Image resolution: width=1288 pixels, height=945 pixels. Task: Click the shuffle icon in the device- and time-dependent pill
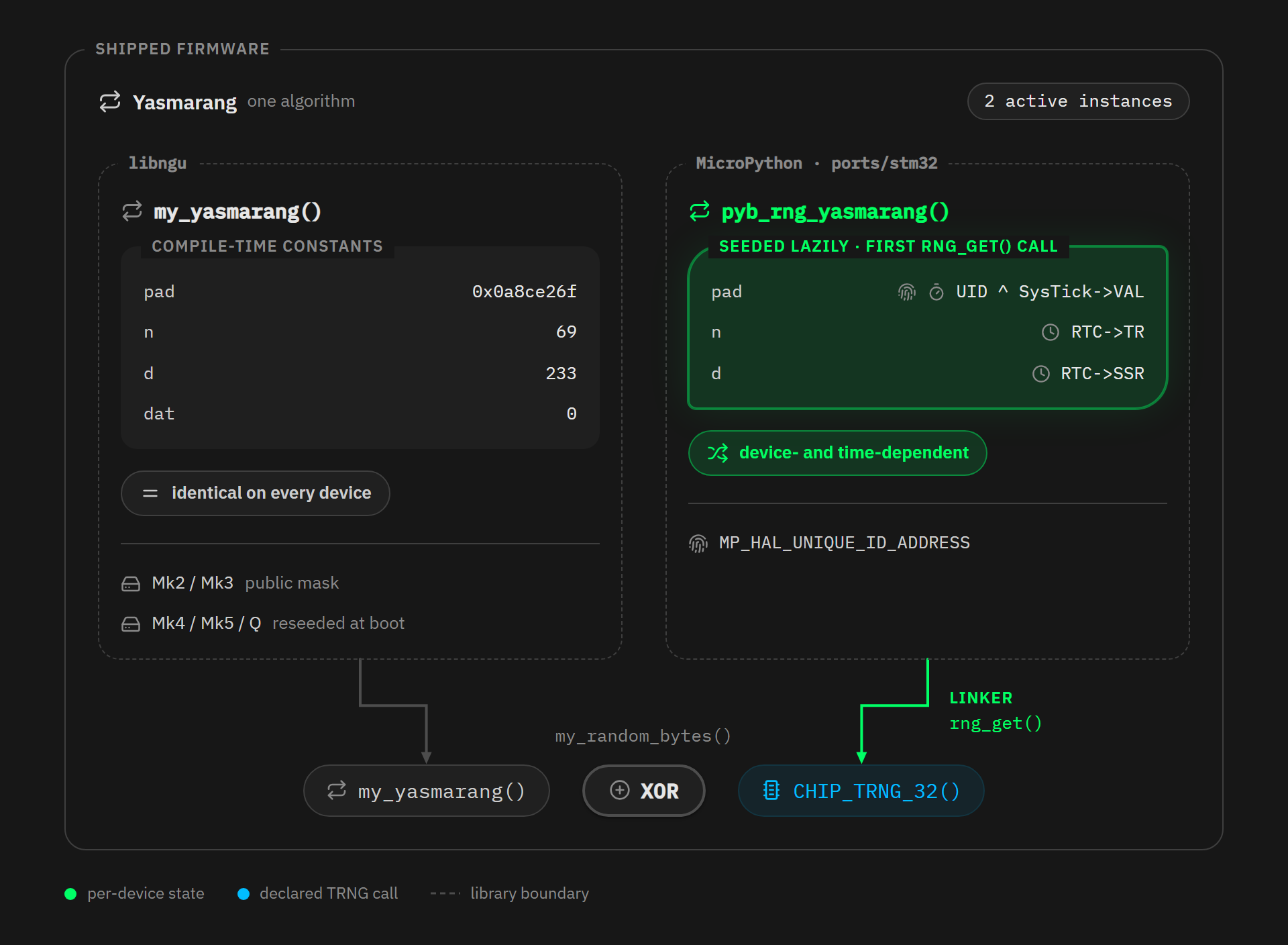point(718,453)
